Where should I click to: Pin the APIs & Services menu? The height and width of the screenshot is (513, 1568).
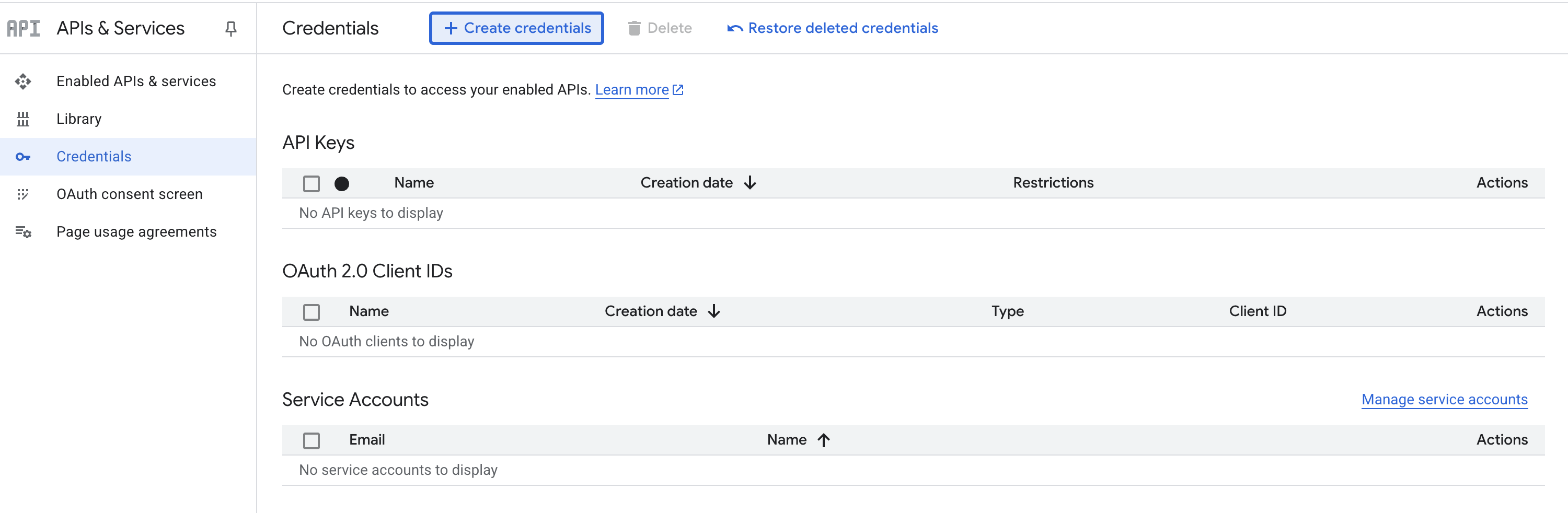(x=230, y=29)
